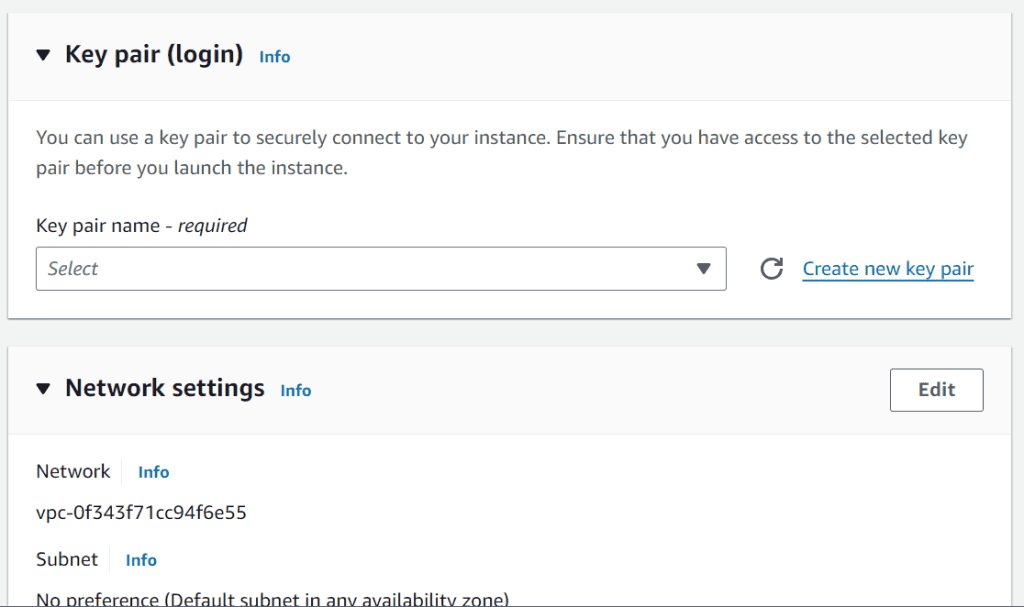Image resolution: width=1024 pixels, height=607 pixels.
Task: Open Info for the Subnet field
Action: pos(140,560)
